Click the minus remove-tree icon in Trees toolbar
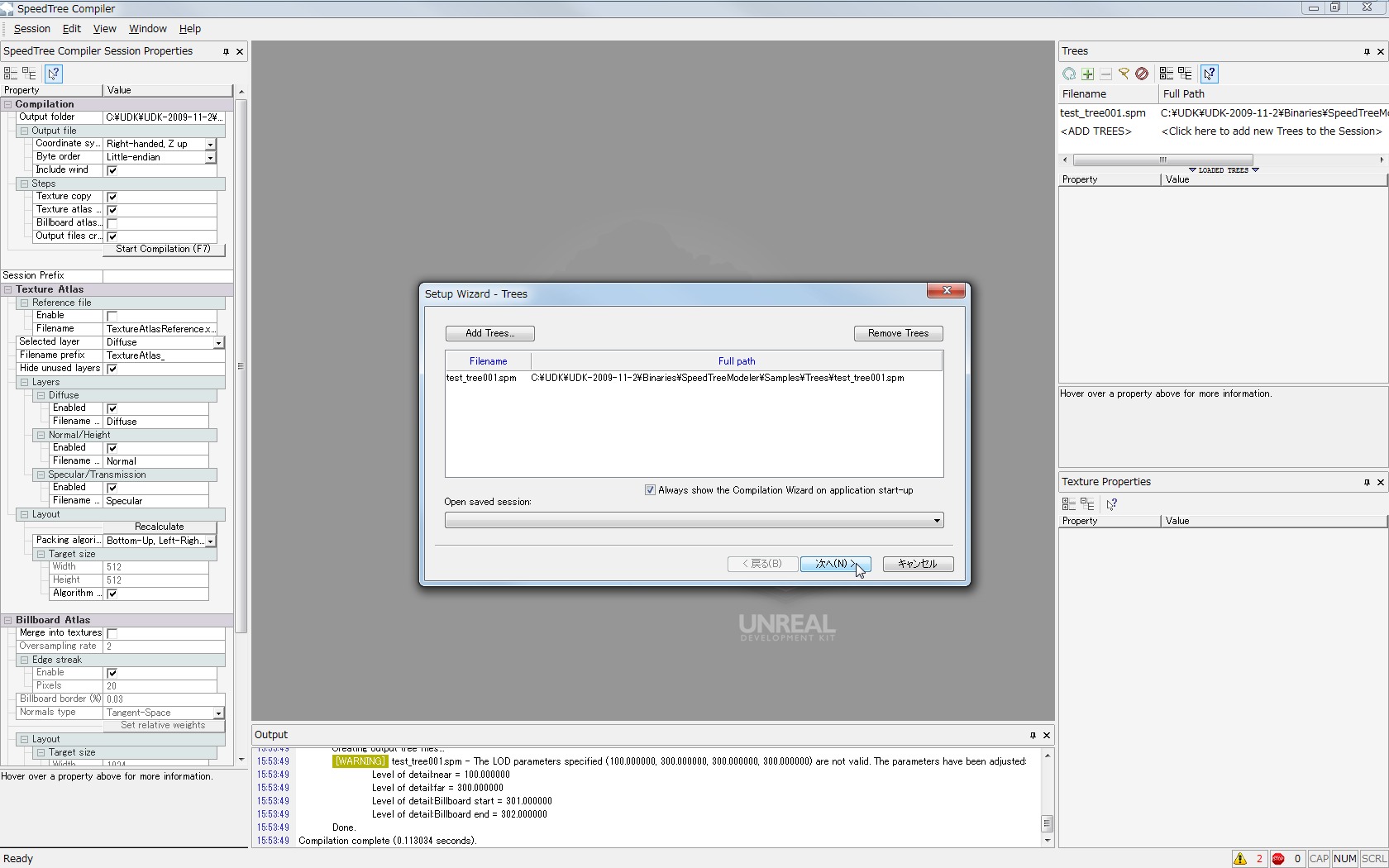1389x868 pixels. pos(1105,74)
